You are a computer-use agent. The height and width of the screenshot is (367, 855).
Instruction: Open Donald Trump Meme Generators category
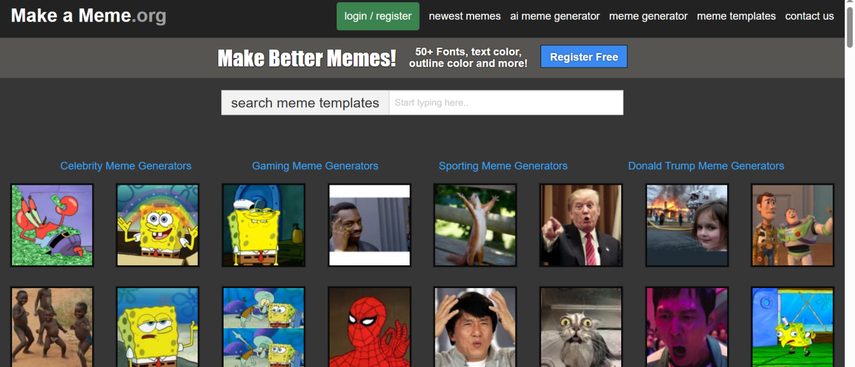click(706, 166)
